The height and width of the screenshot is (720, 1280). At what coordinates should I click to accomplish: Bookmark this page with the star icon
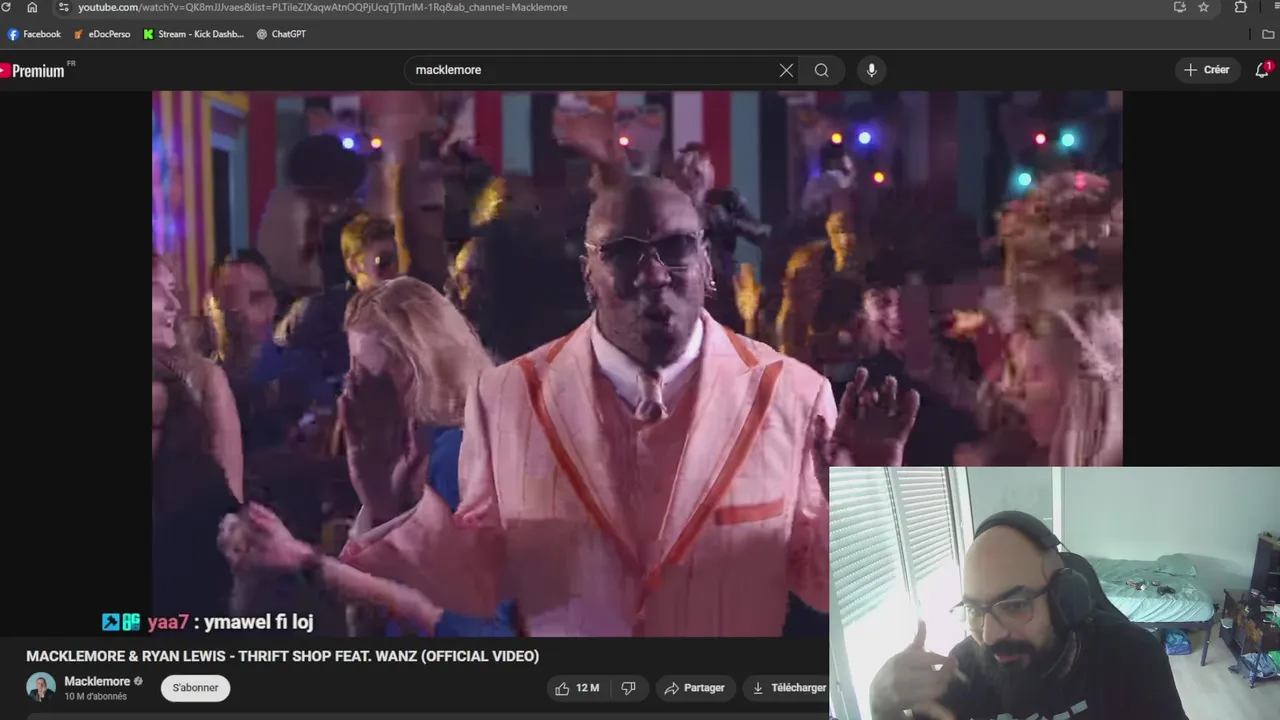coord(1204,7)
